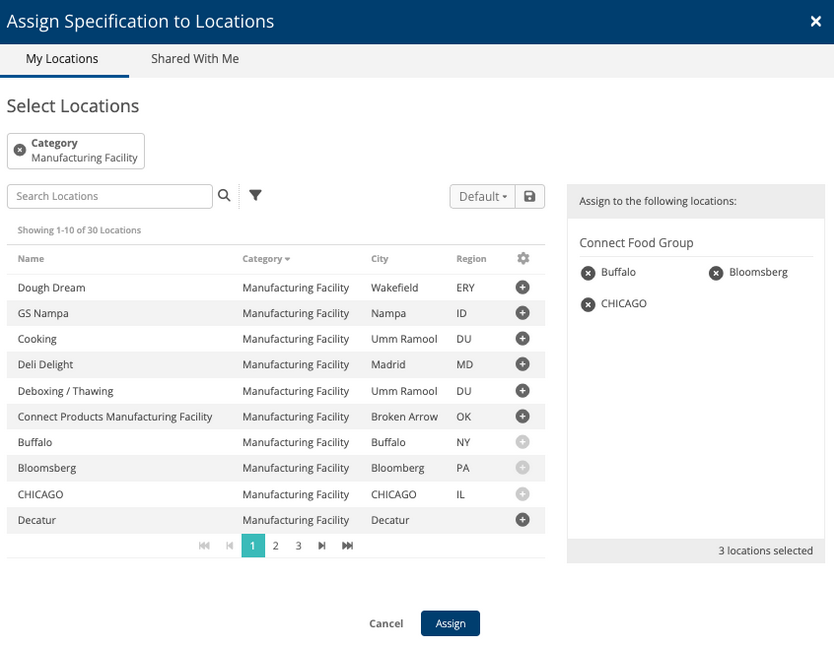Add Dough Dream location with plus icon

522,288
